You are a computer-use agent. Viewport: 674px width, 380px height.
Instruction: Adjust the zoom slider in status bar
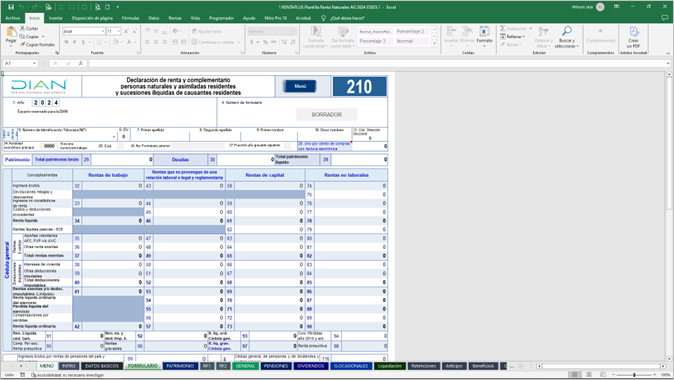(634, 375)
